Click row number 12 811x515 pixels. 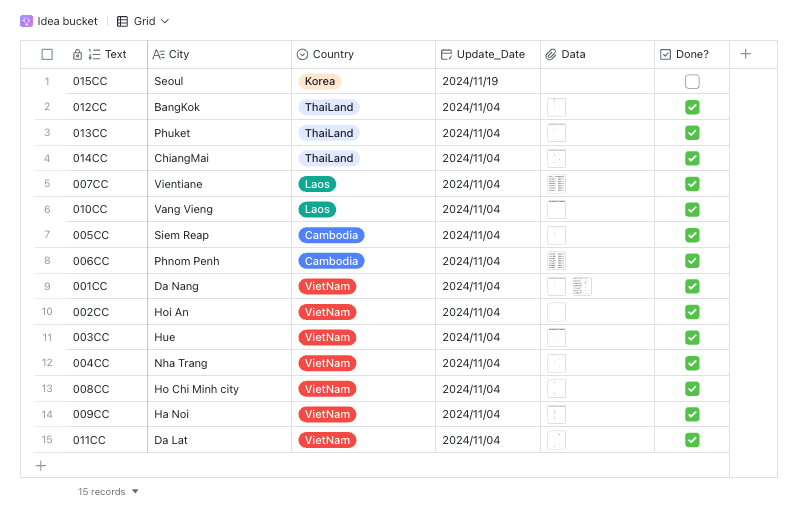[x=47, y=363]
